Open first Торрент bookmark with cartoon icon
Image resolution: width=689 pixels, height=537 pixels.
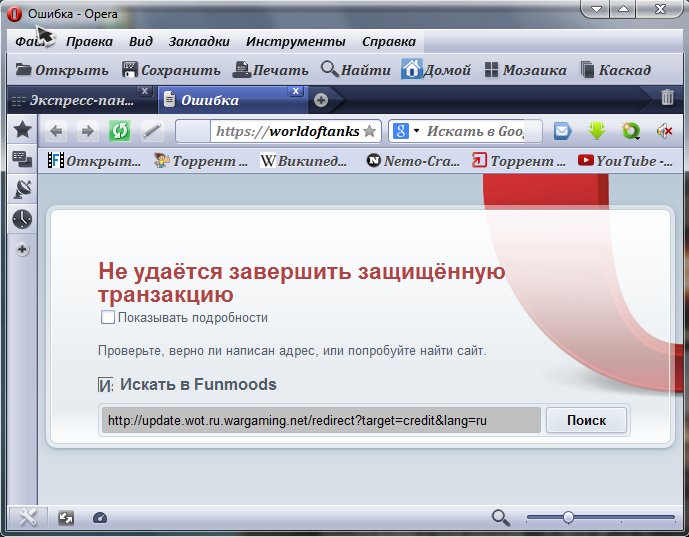pyautogui.click(x=201, y=161)
